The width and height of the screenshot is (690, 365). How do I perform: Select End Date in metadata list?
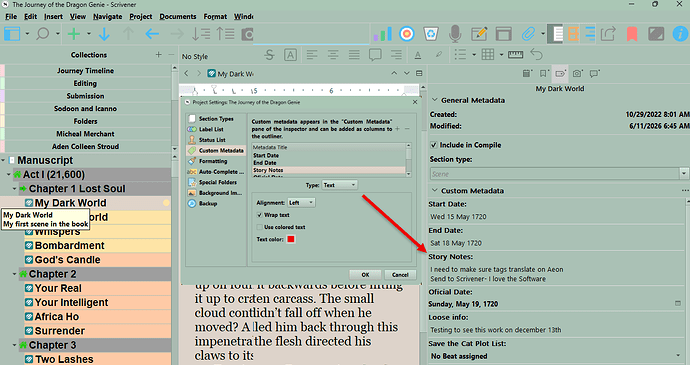click(x=328, y=163)
